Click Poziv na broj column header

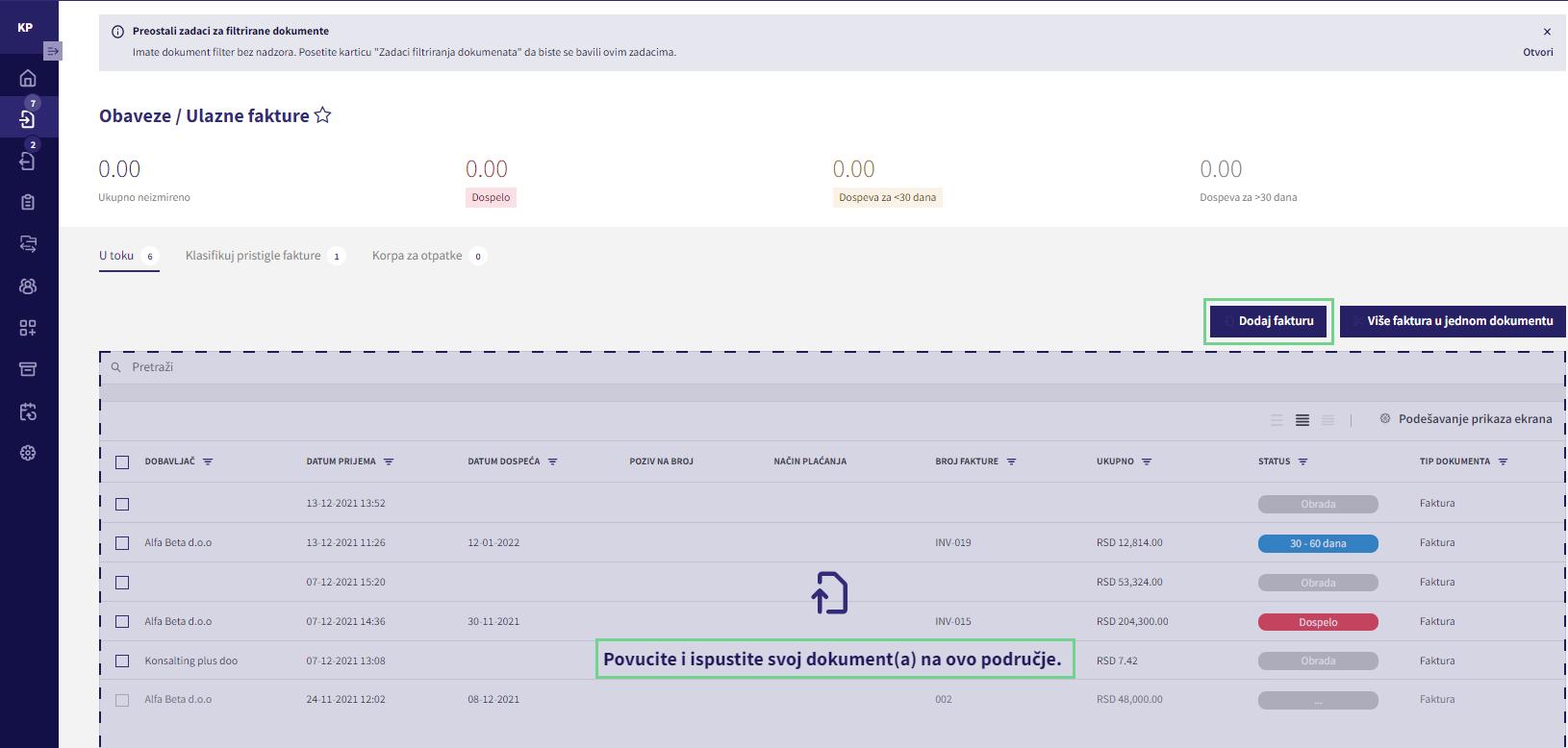(x=661, y=461)
